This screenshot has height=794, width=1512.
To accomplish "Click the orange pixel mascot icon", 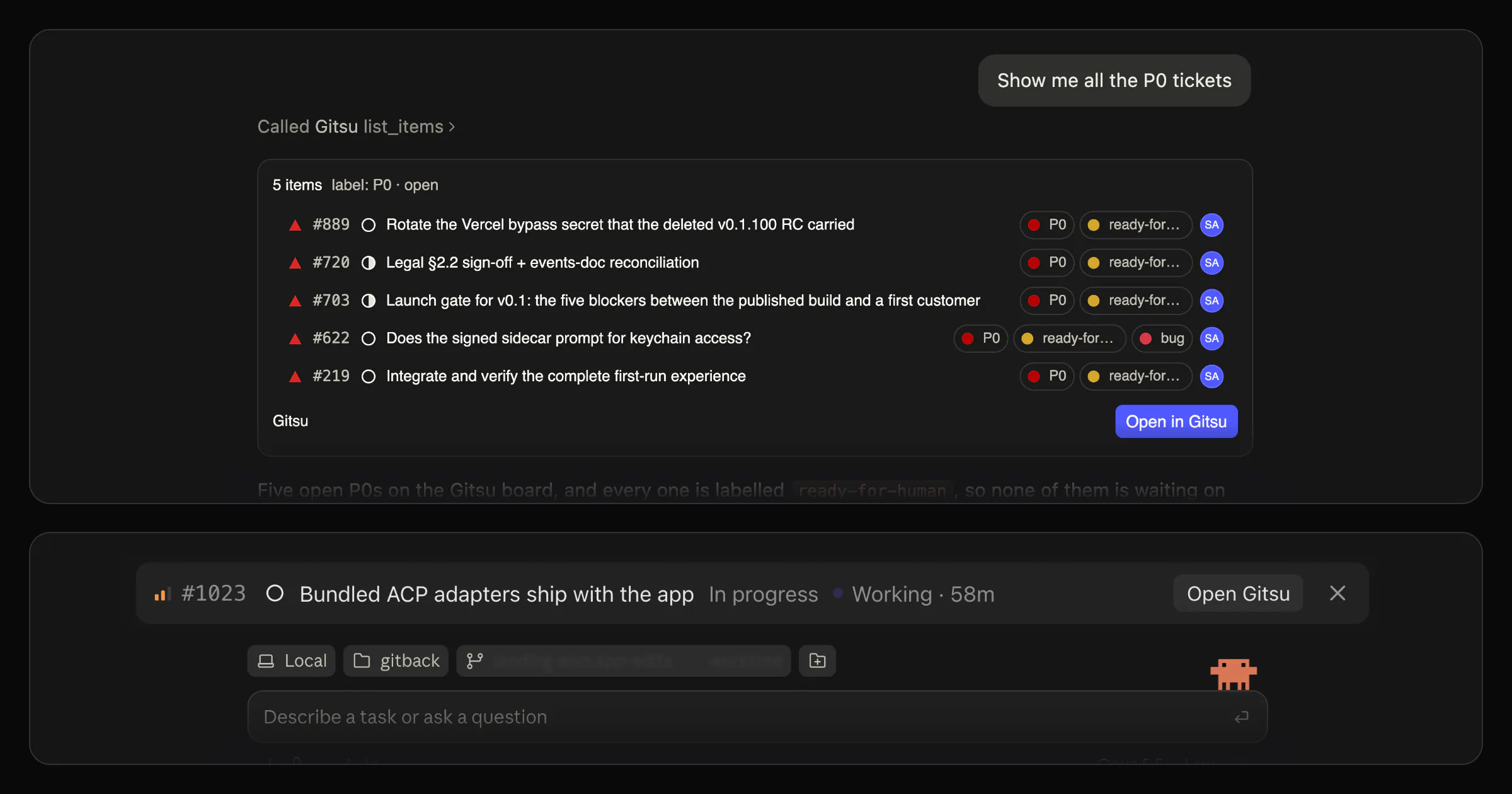I will coord(1234,674).
